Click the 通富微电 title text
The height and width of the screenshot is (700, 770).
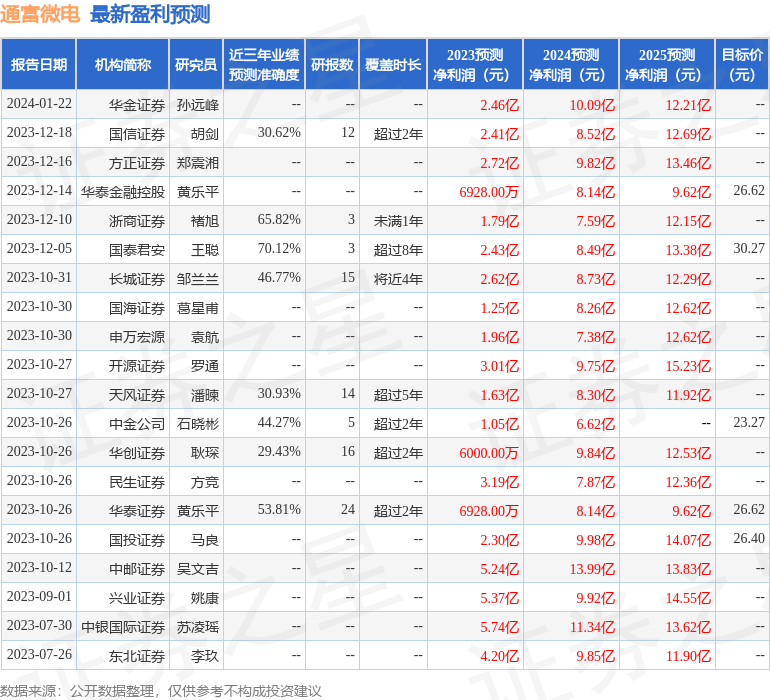[x=40, y=14]
